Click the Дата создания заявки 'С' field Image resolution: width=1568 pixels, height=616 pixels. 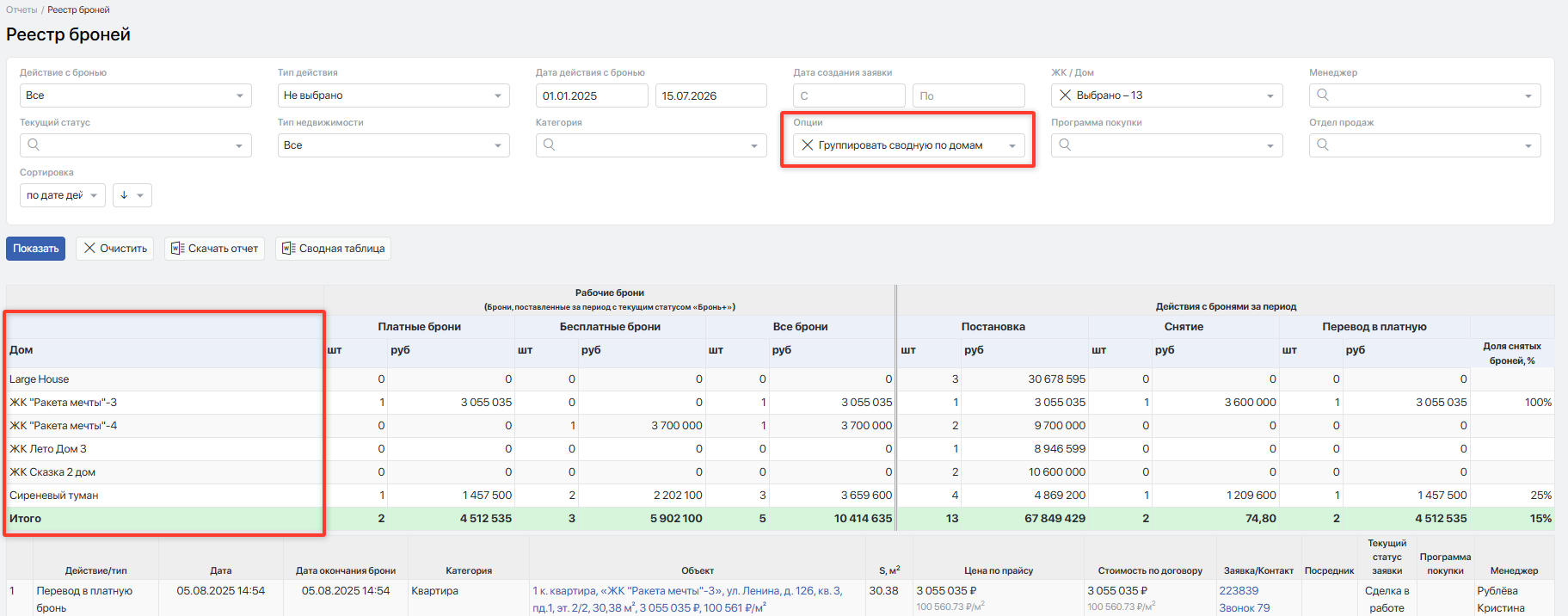(849, 95)
